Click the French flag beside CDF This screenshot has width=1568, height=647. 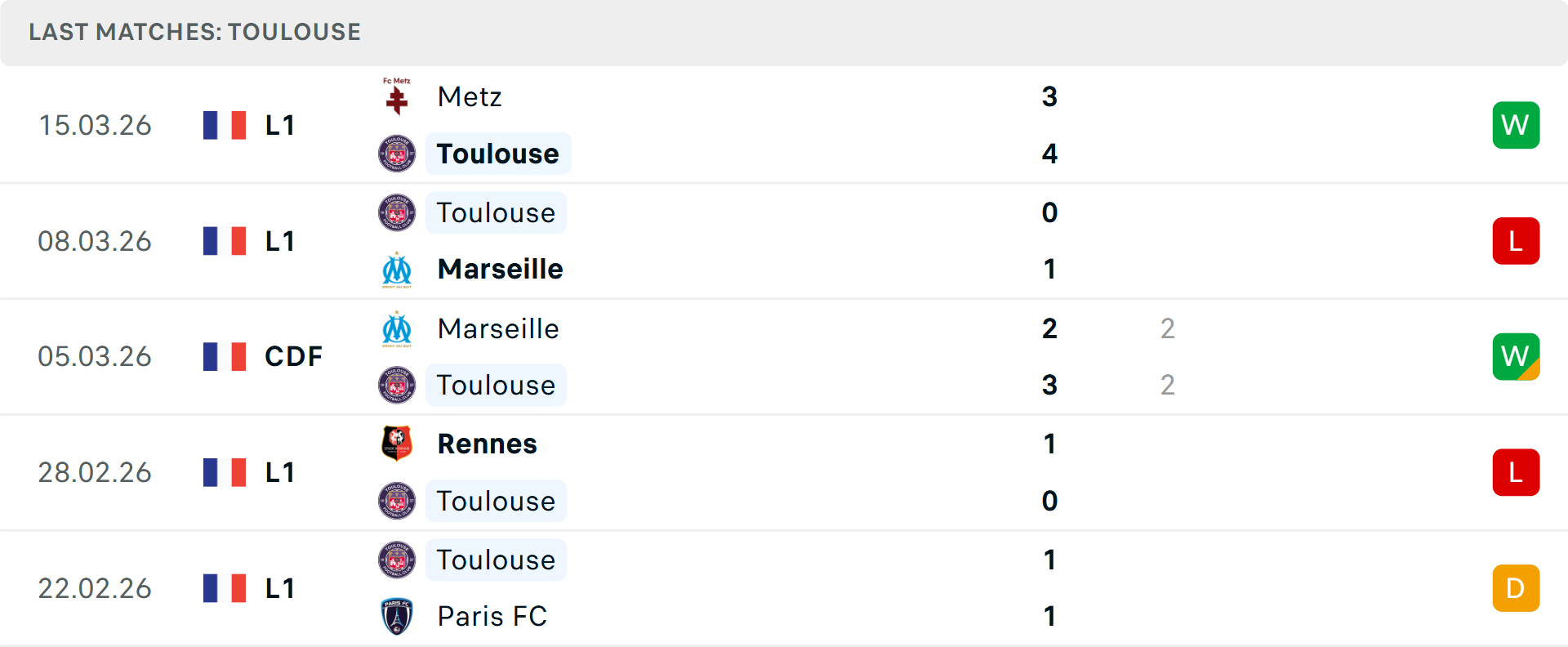pos(225,356)
